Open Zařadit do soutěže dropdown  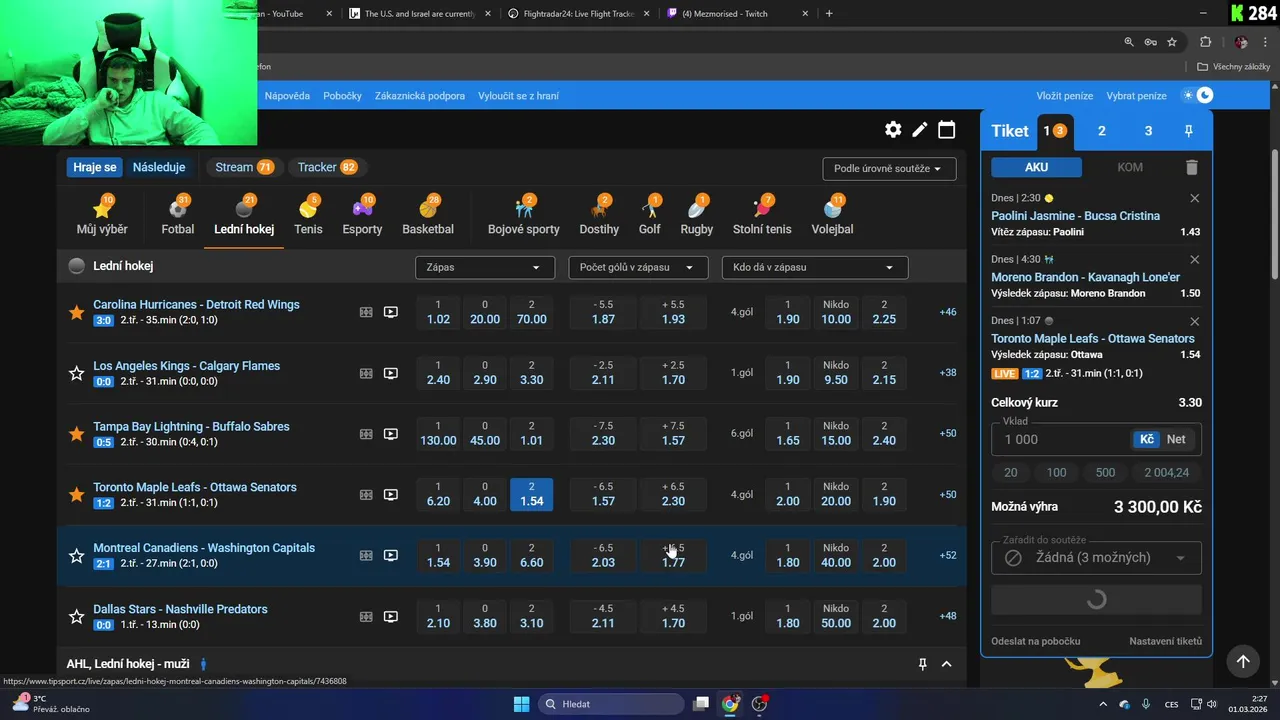(1096, 557)
